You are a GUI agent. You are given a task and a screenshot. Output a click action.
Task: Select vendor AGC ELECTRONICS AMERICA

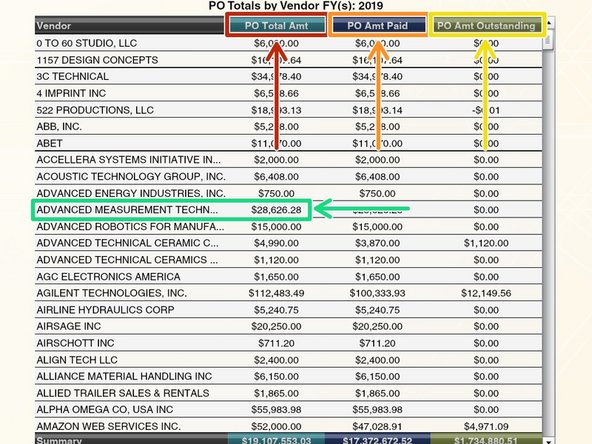tap(108, 277)
